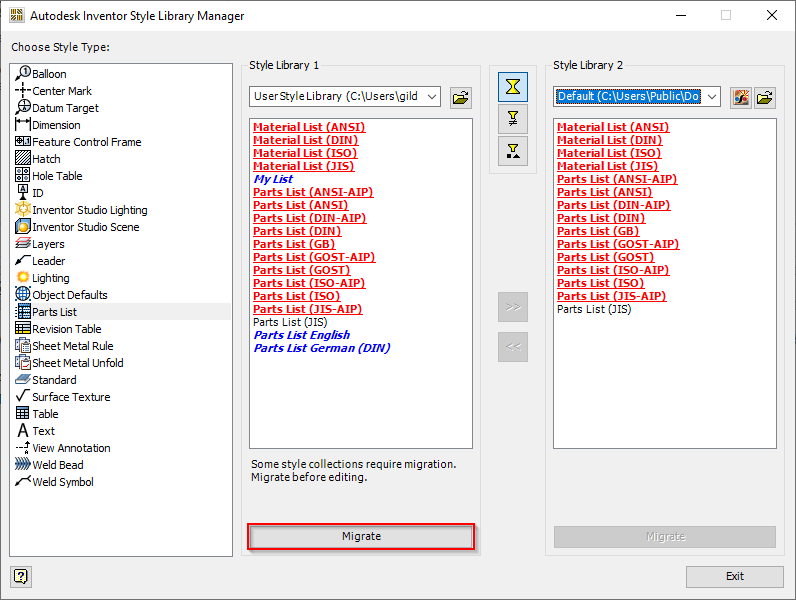Select 'Parts List English' in Library 1

coord(302,335)
